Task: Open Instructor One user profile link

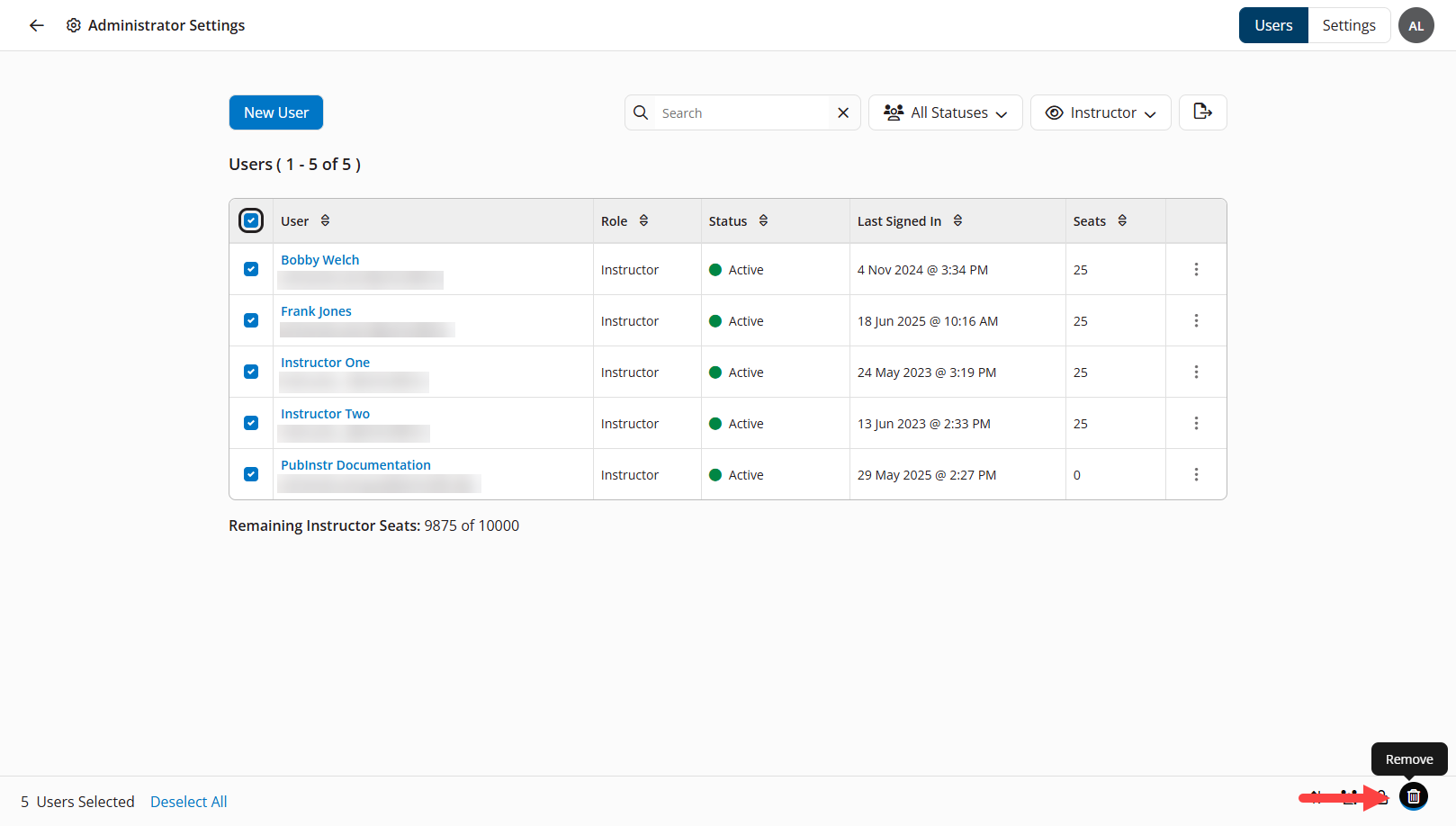Action: click(x=325, y=363)
